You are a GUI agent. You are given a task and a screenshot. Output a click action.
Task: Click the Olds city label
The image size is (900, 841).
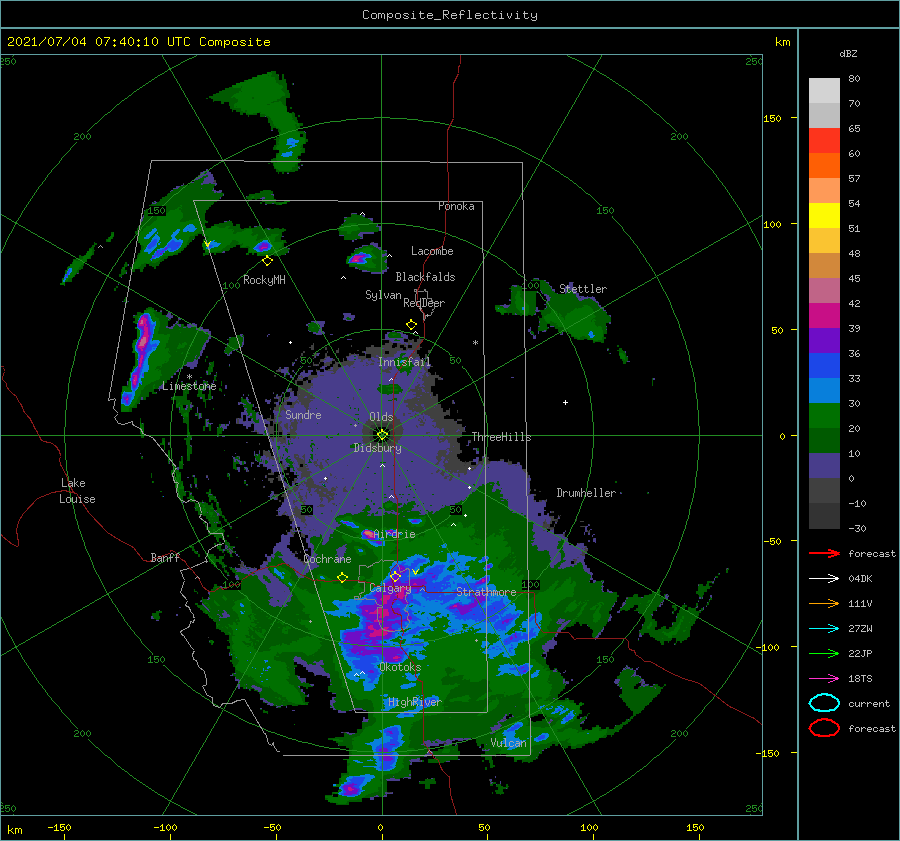381,417
